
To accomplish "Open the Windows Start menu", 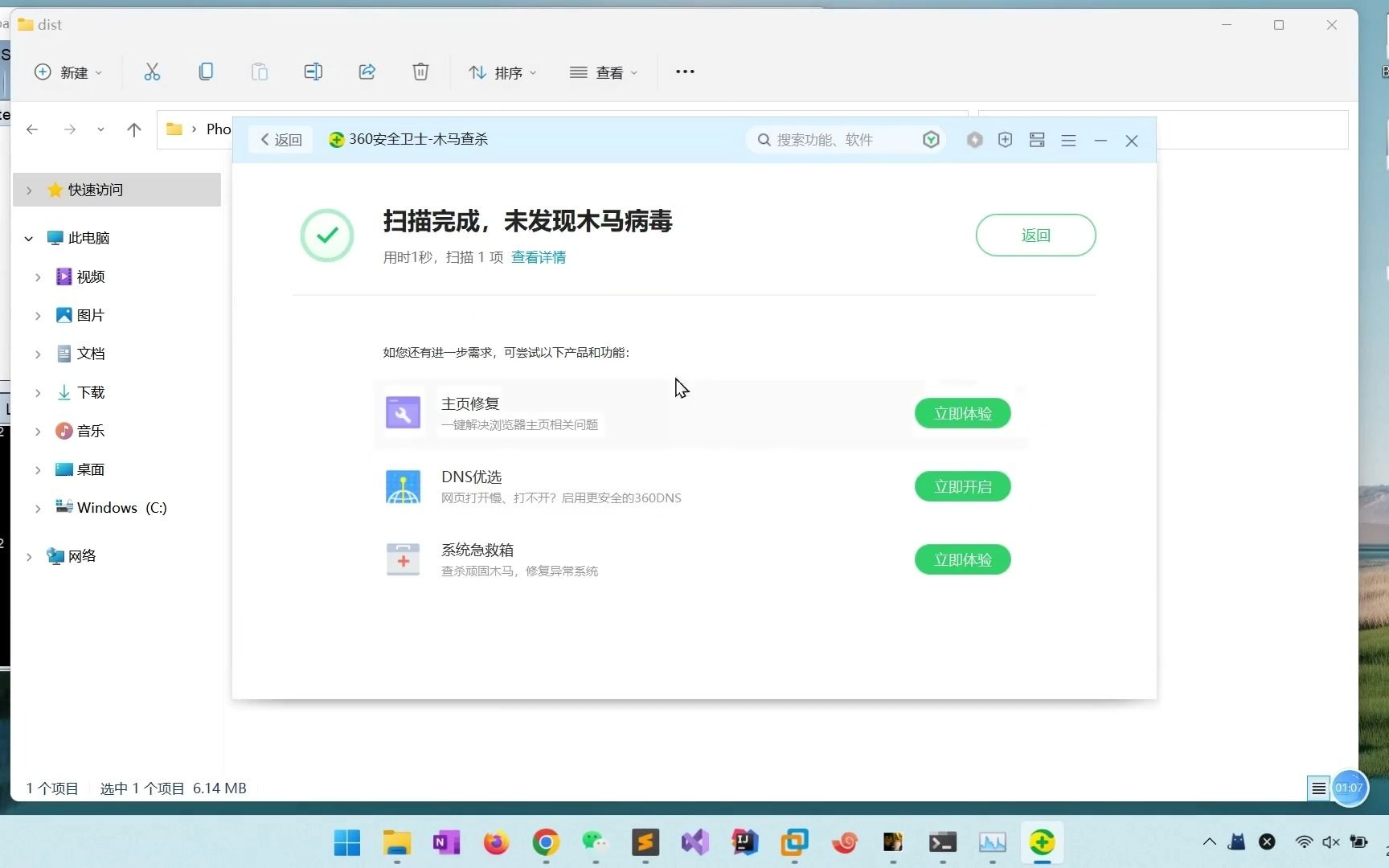I will click(347, 842).
